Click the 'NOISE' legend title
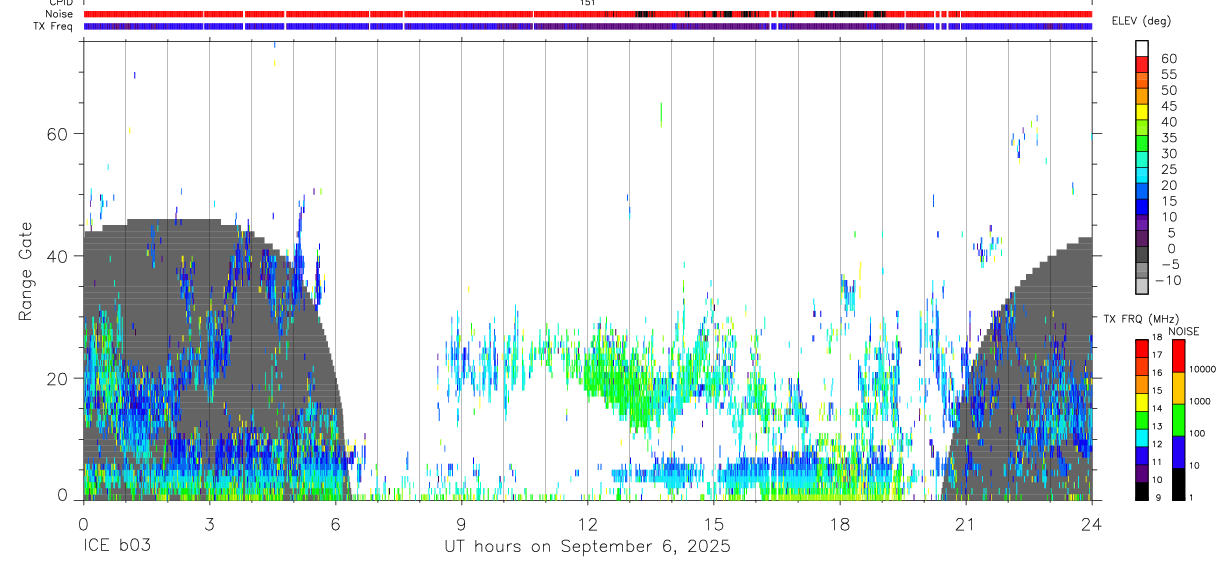 point(1184,331)
